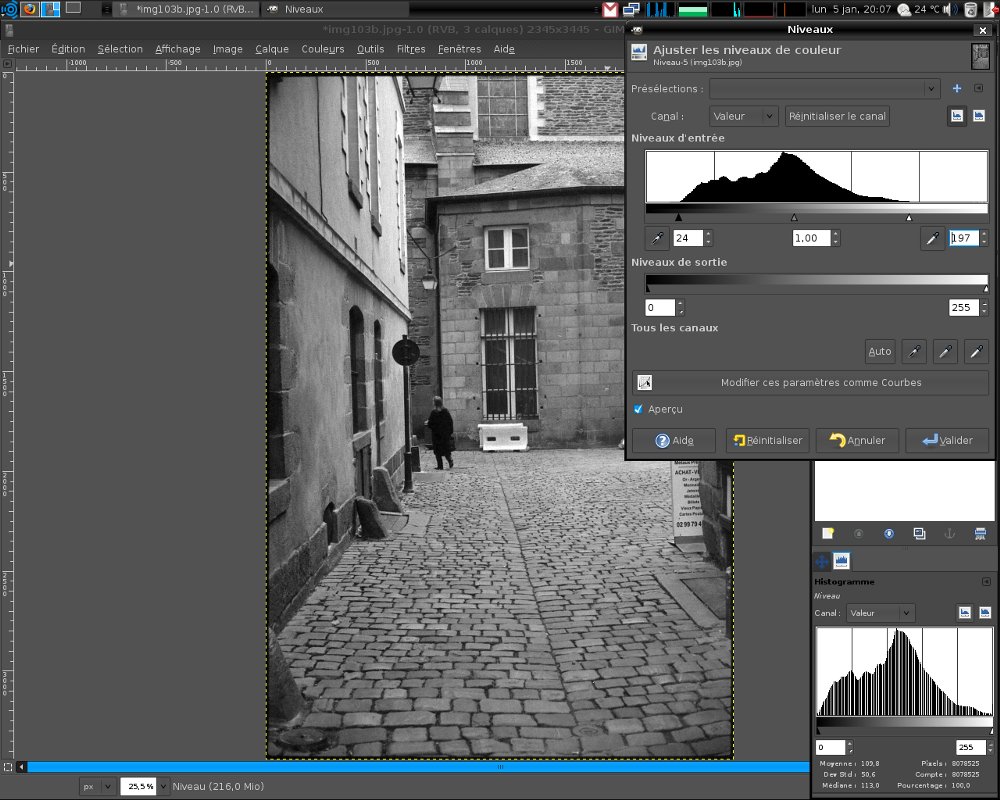Switch to img103b.jpg taskbar window
The image size is (1000, 800).
[186, 9]
